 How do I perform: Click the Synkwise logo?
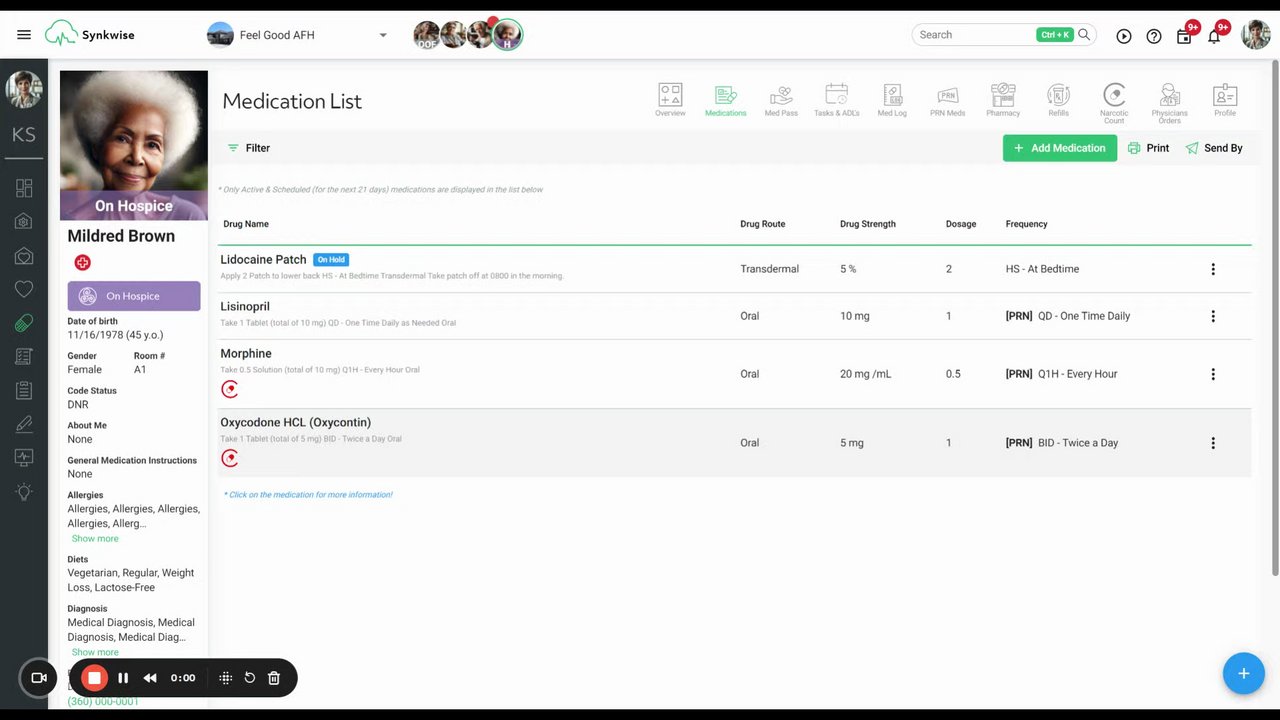click(x=89, y=35)
